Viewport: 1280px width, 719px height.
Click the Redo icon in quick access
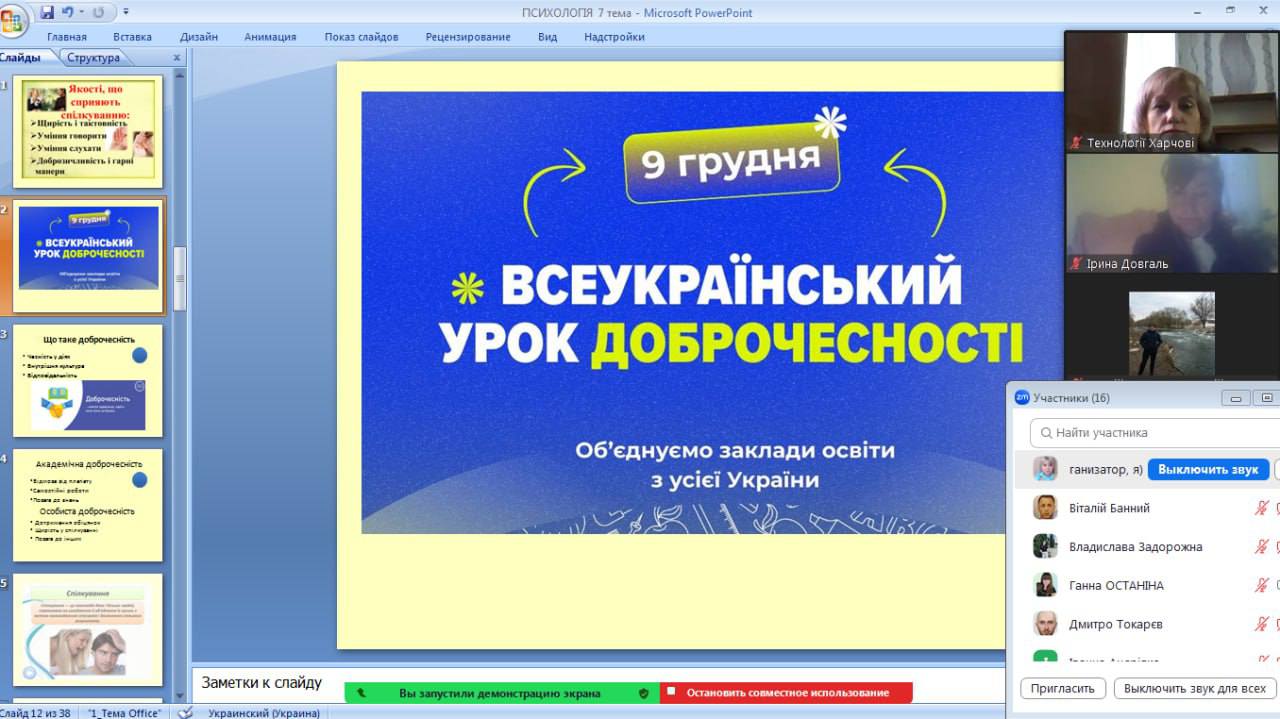click(99, 12)
